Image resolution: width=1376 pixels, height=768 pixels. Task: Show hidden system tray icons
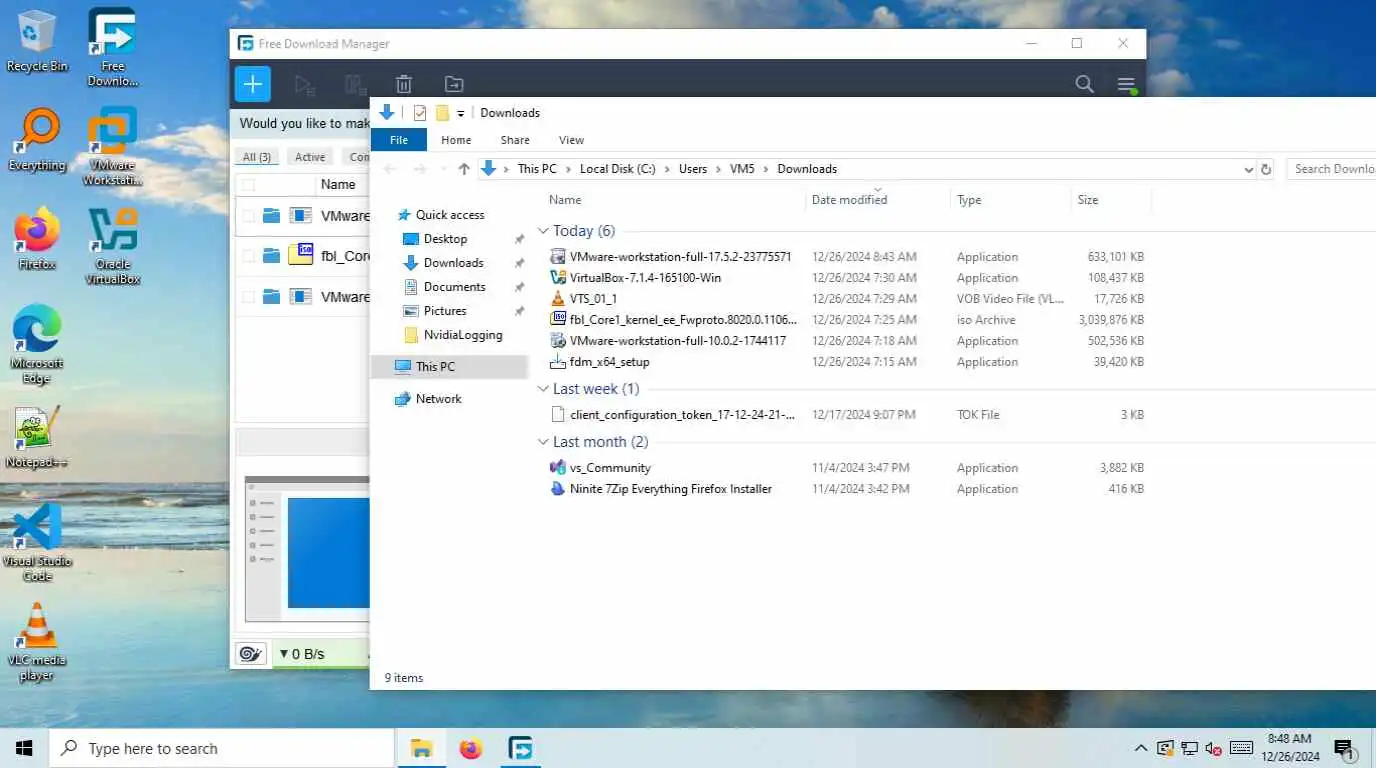[1141, 748]
